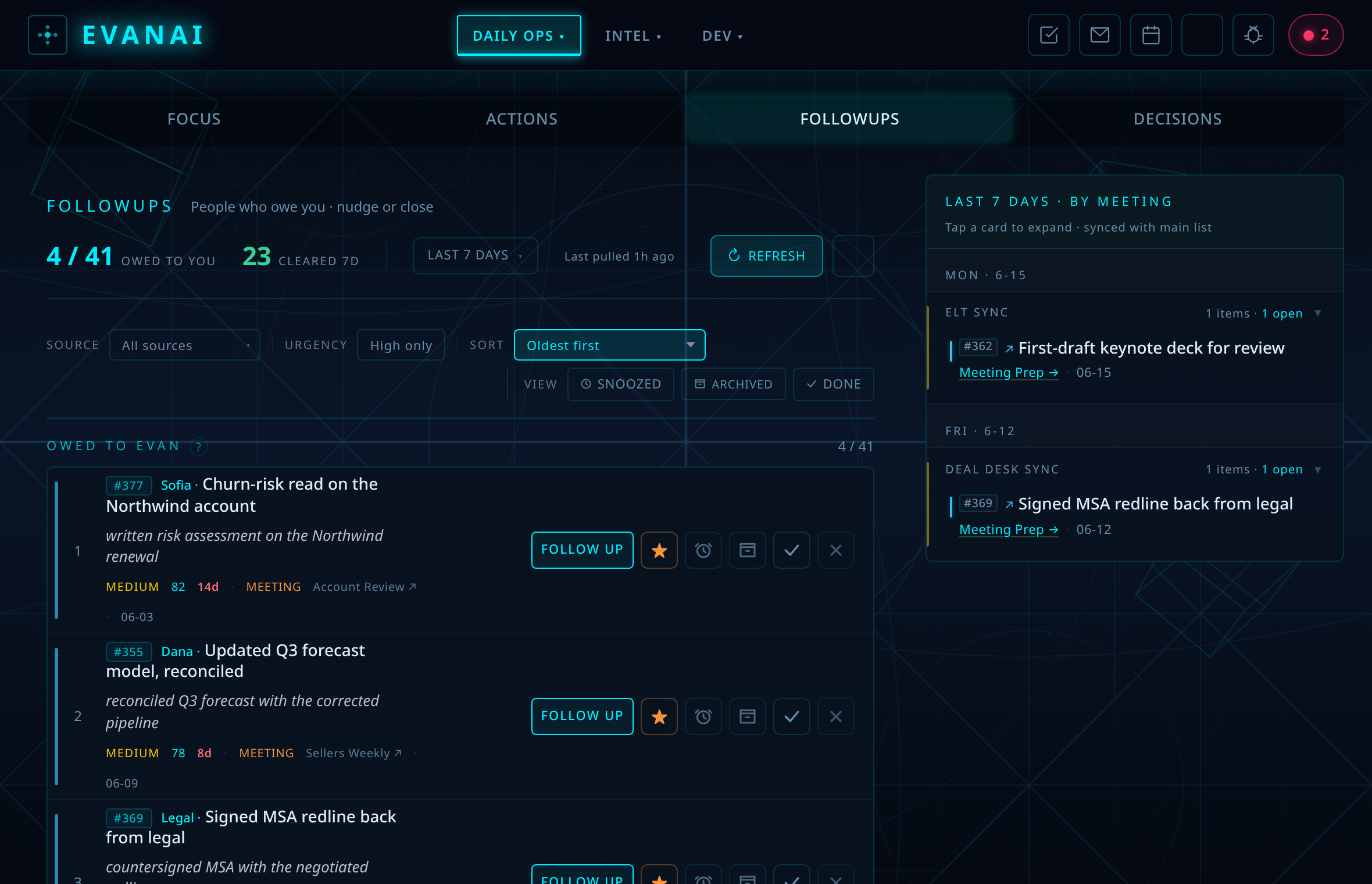Image resolution: width=1372 pixels, height=884 pixels.
Task: Click the '4 / 41' owed-to-you count
Action: [x=80, y=256]
